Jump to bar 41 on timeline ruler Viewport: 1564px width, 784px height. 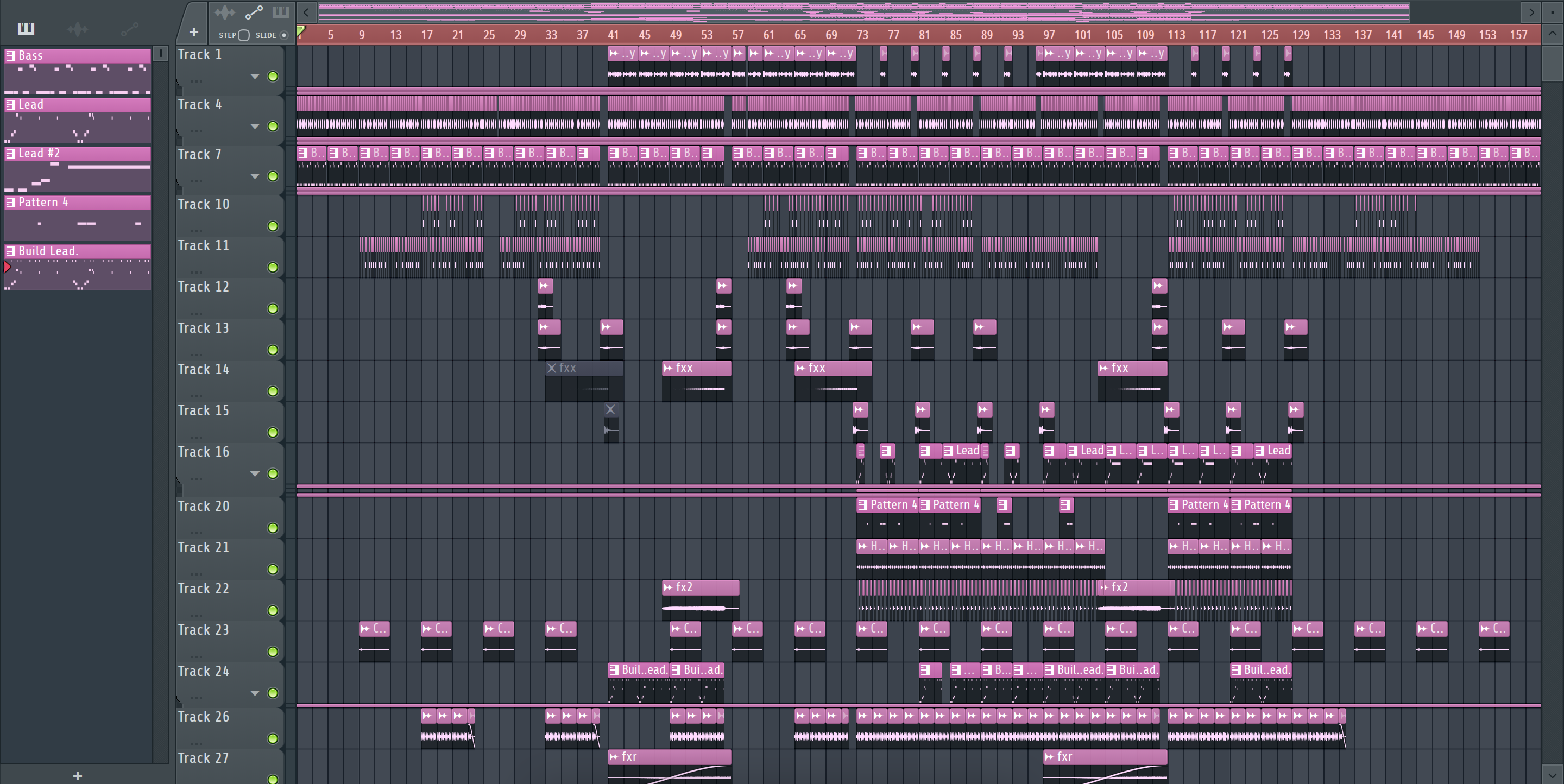[x=613, y=35]
